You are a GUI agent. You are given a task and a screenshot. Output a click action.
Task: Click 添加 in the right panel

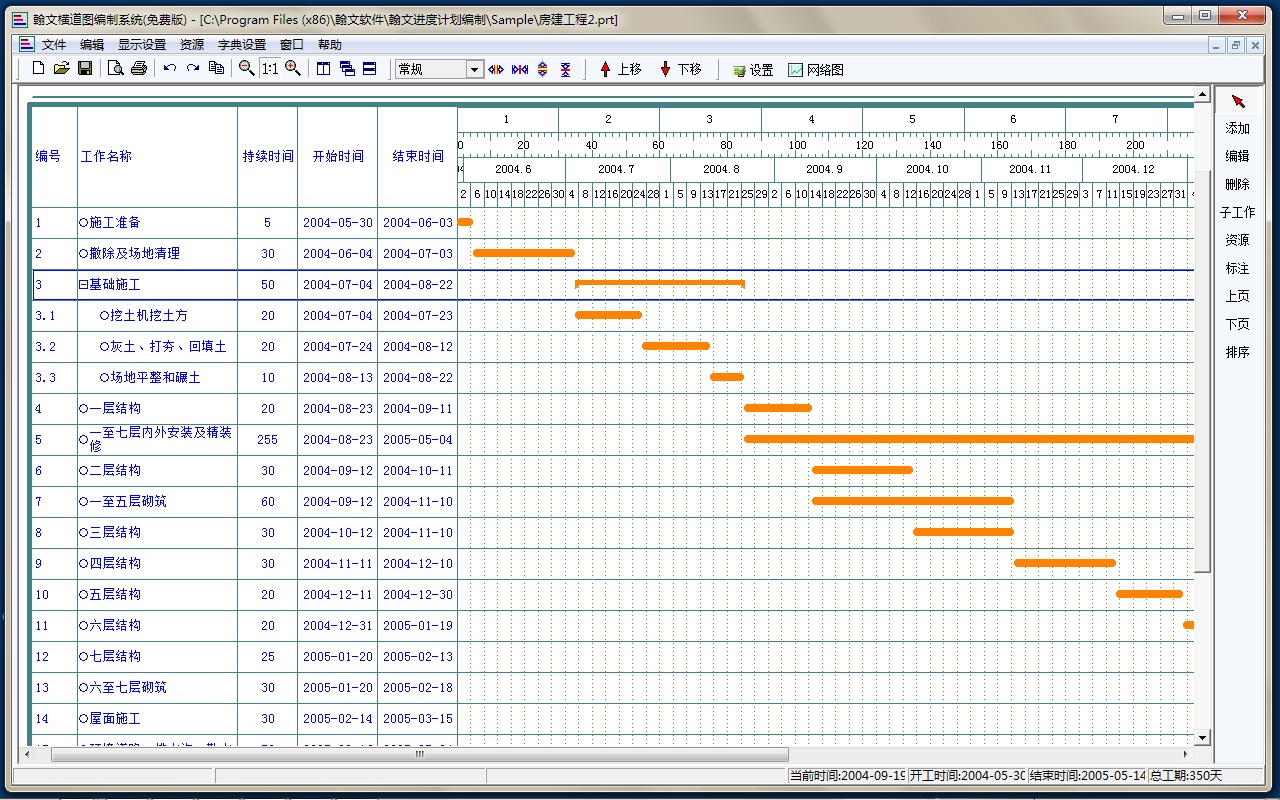point(1238,128)
